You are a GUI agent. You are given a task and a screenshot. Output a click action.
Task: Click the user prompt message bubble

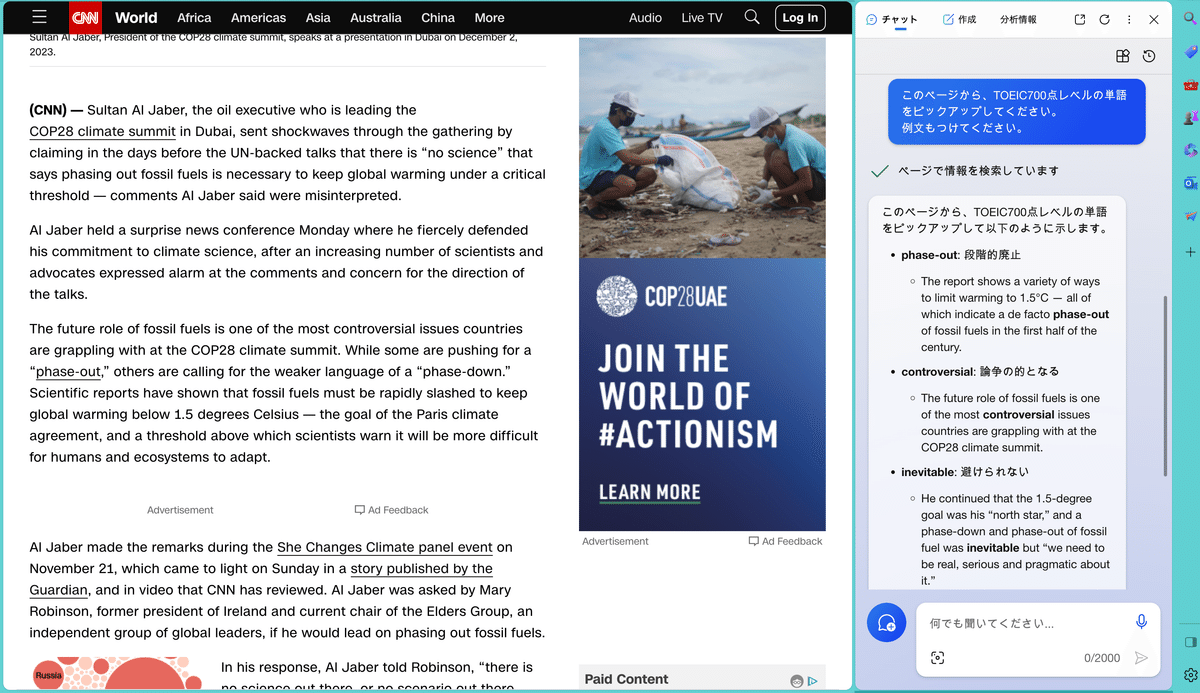click(1016, 111)
